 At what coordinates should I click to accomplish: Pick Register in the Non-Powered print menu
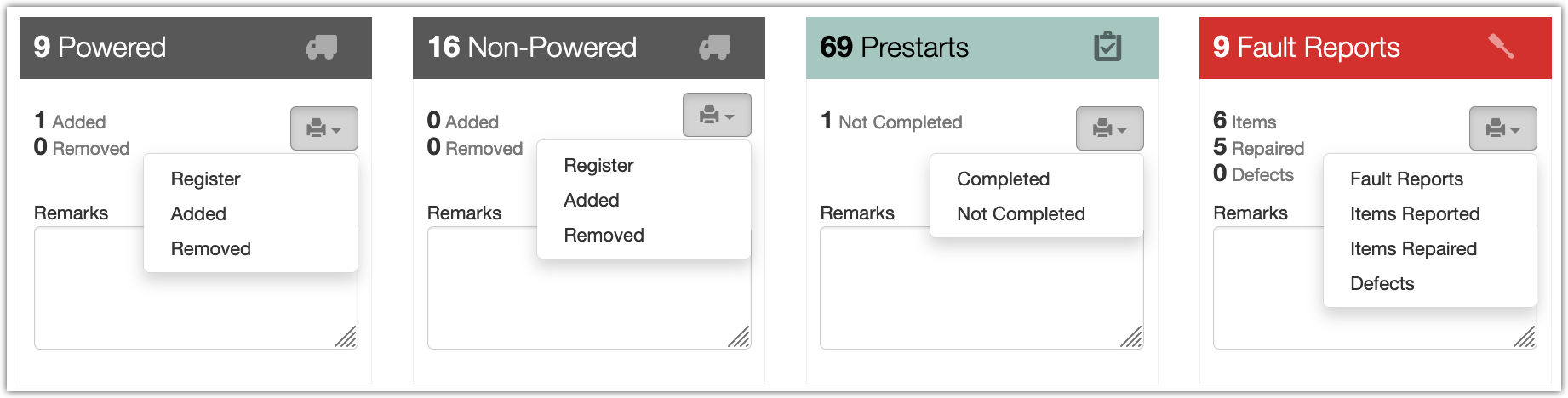(x=598, y=166)
